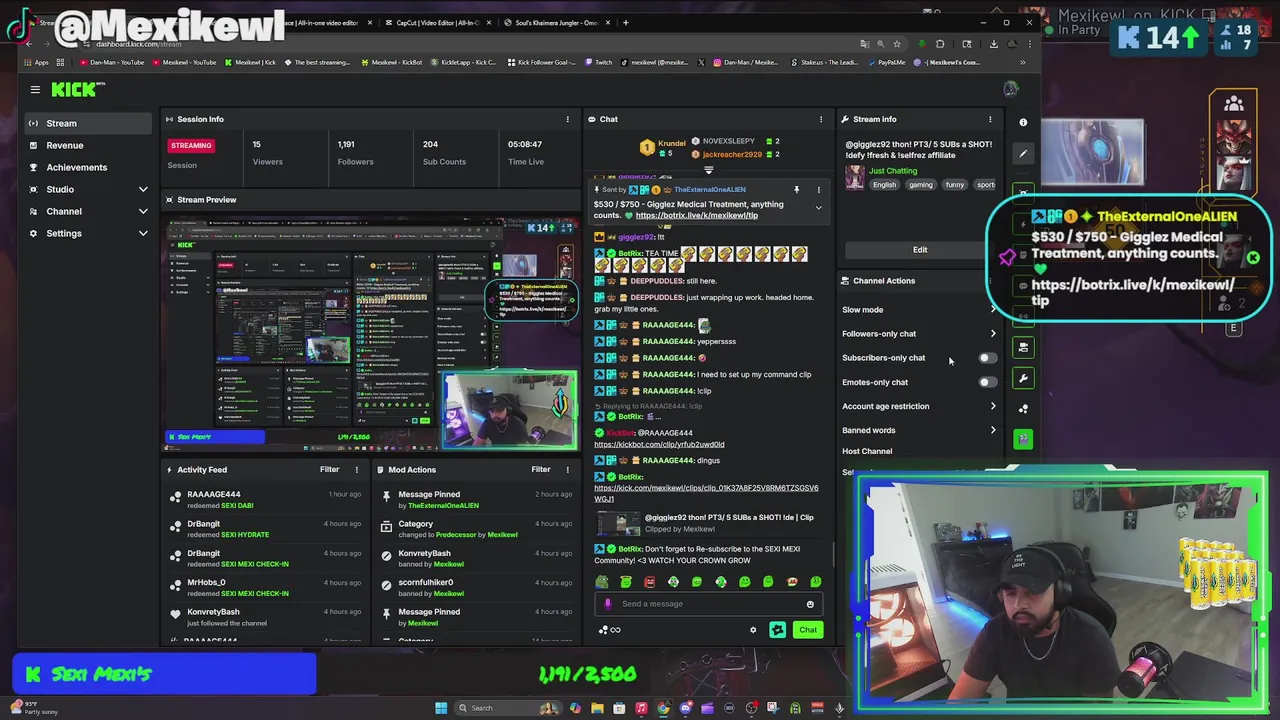Open Mexikewl - KickBot bookmark
This screenshot has height=720, width=1280.
click(x=391, y=62)
